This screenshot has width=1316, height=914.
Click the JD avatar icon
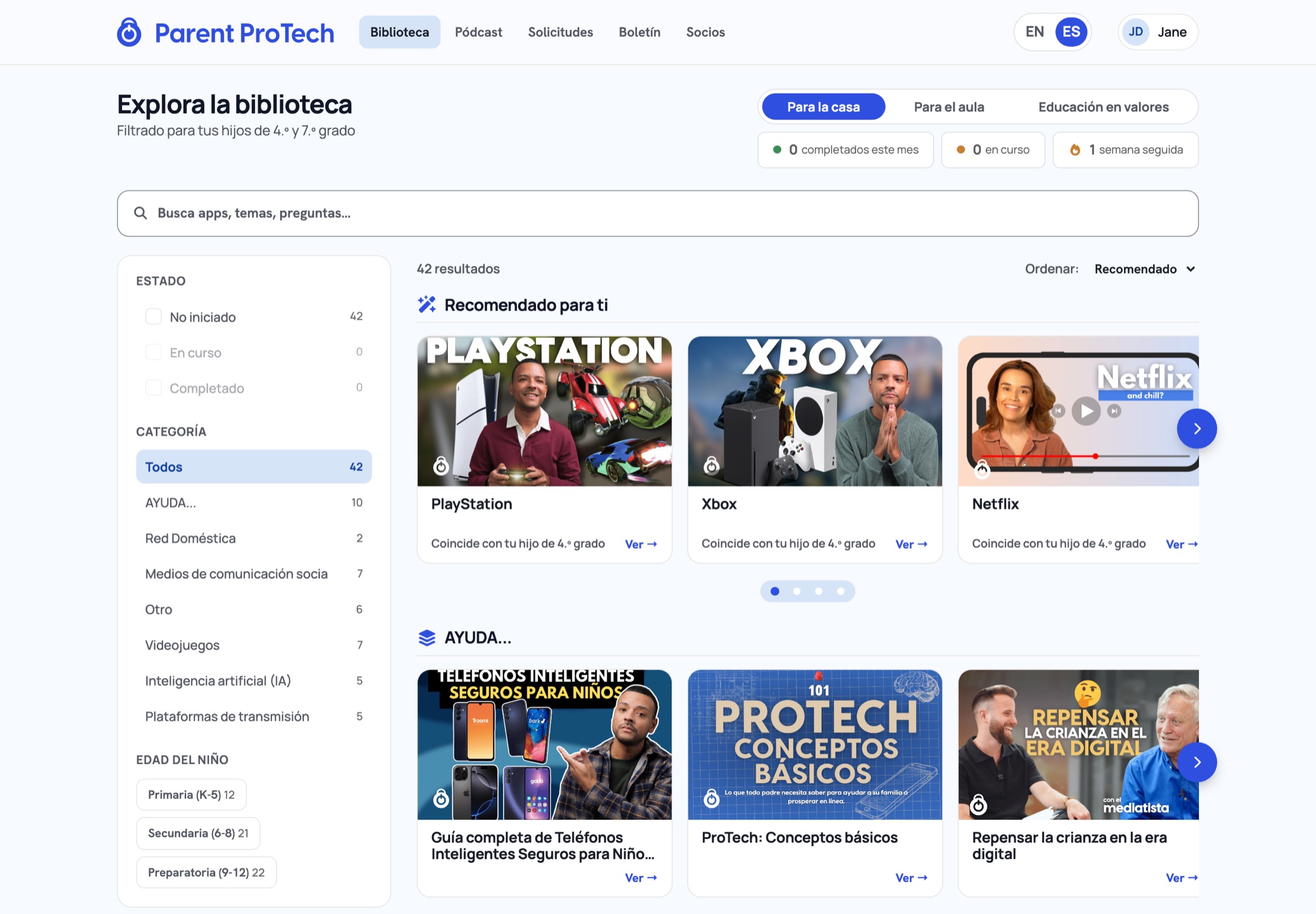click(x=1136, y=32)
